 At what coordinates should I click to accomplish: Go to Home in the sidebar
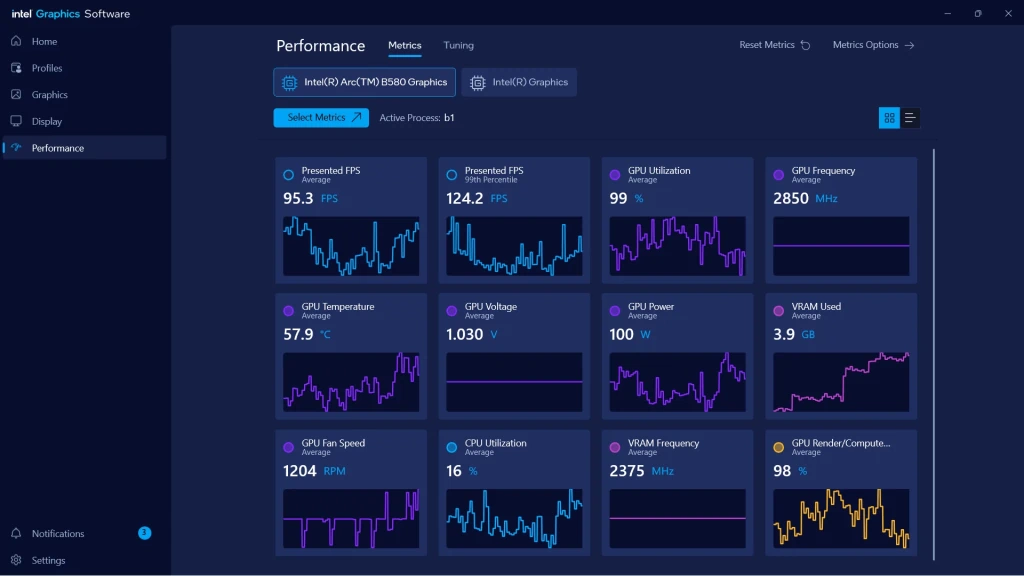click(x=84, y=41)
